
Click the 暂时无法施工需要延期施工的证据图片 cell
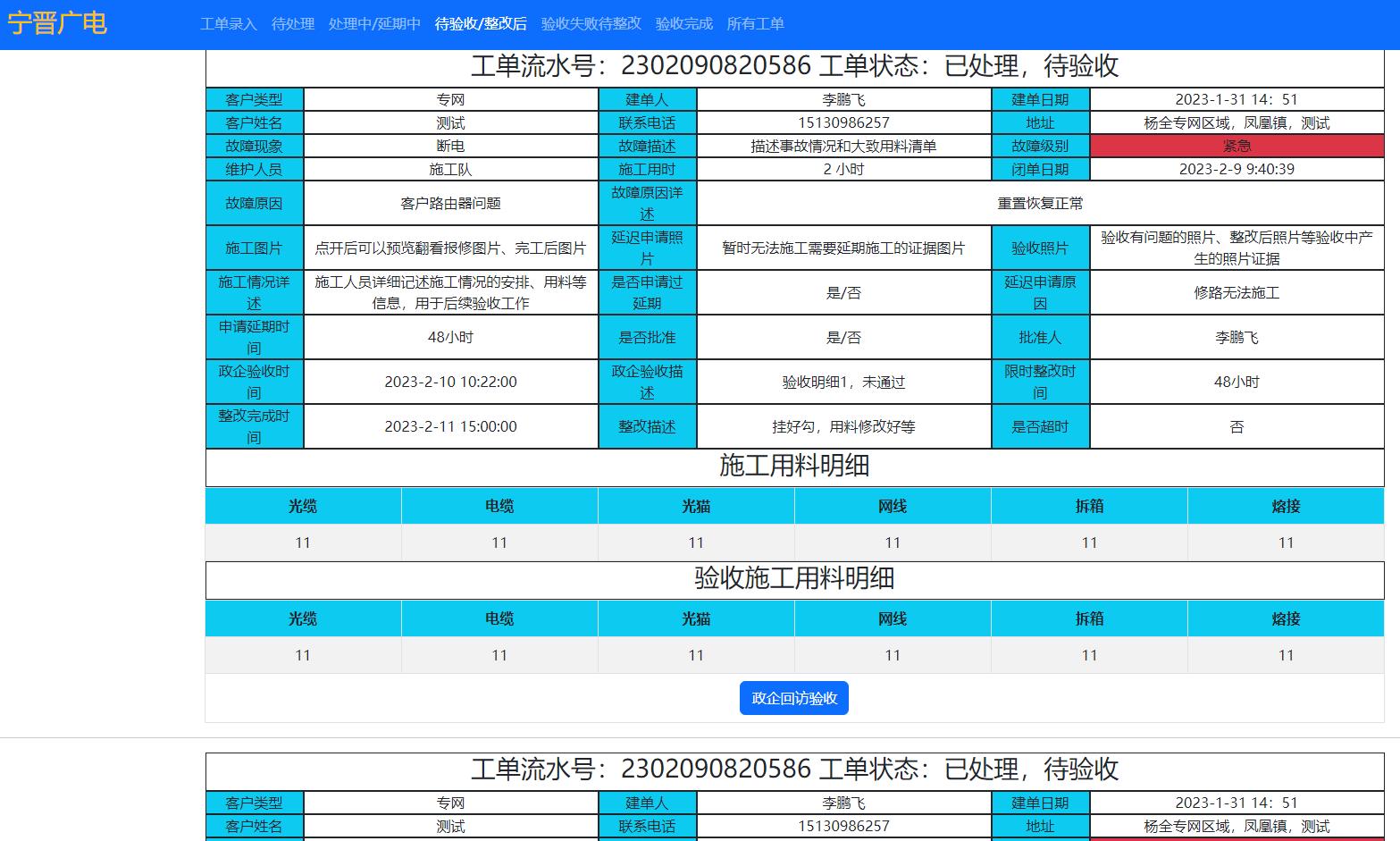844,248
